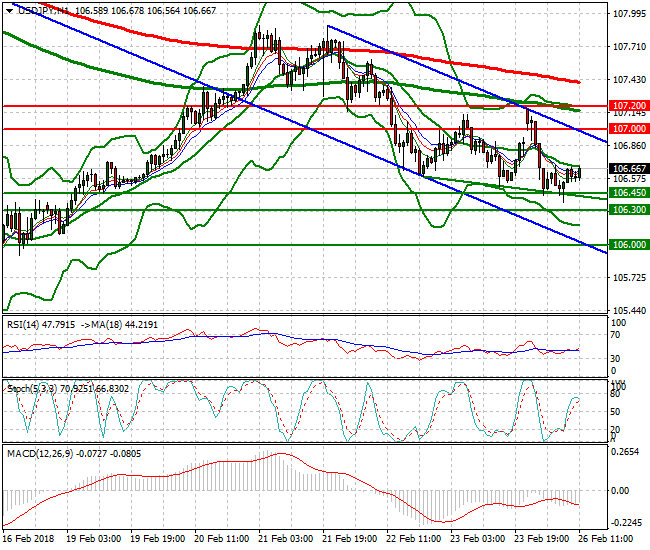Select the 106.450 green support level label
This screenshot has width=650, height=550.
629,193
